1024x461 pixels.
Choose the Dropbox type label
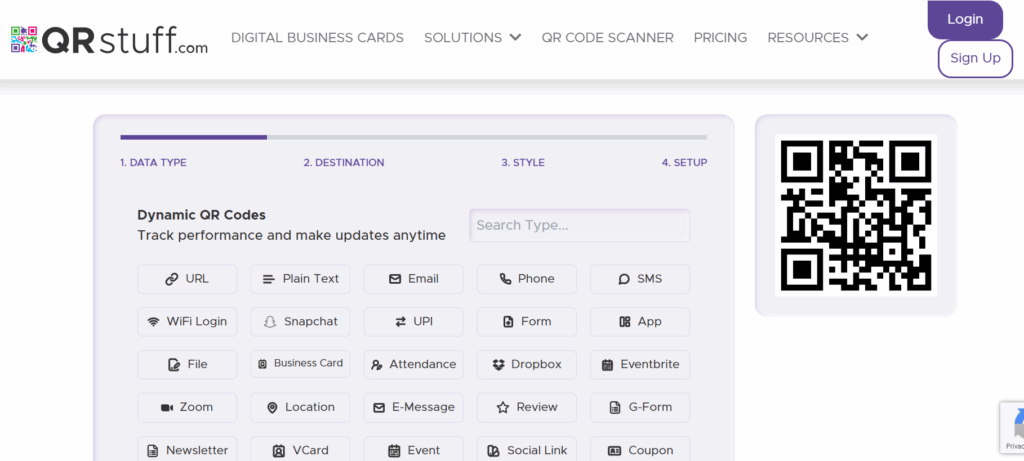[x=536, y=364]
